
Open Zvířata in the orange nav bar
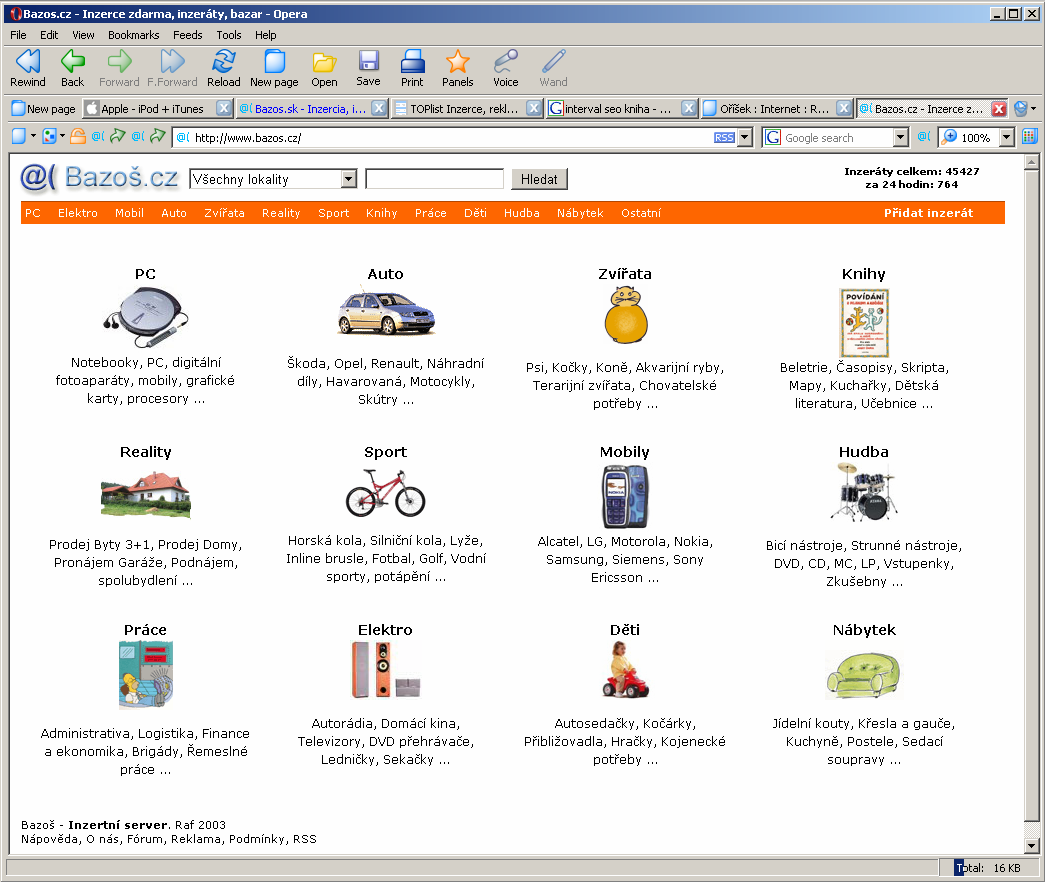coord(224,213)
